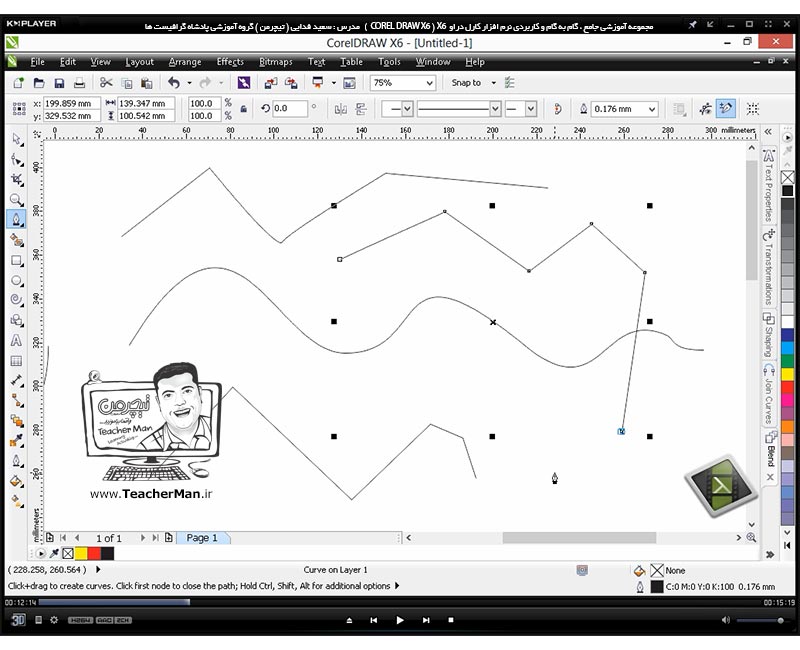Select the Spiral/polygon tool
Viewport: 800px width, 650px height.
pyautogui.click(x=16, y=301)
